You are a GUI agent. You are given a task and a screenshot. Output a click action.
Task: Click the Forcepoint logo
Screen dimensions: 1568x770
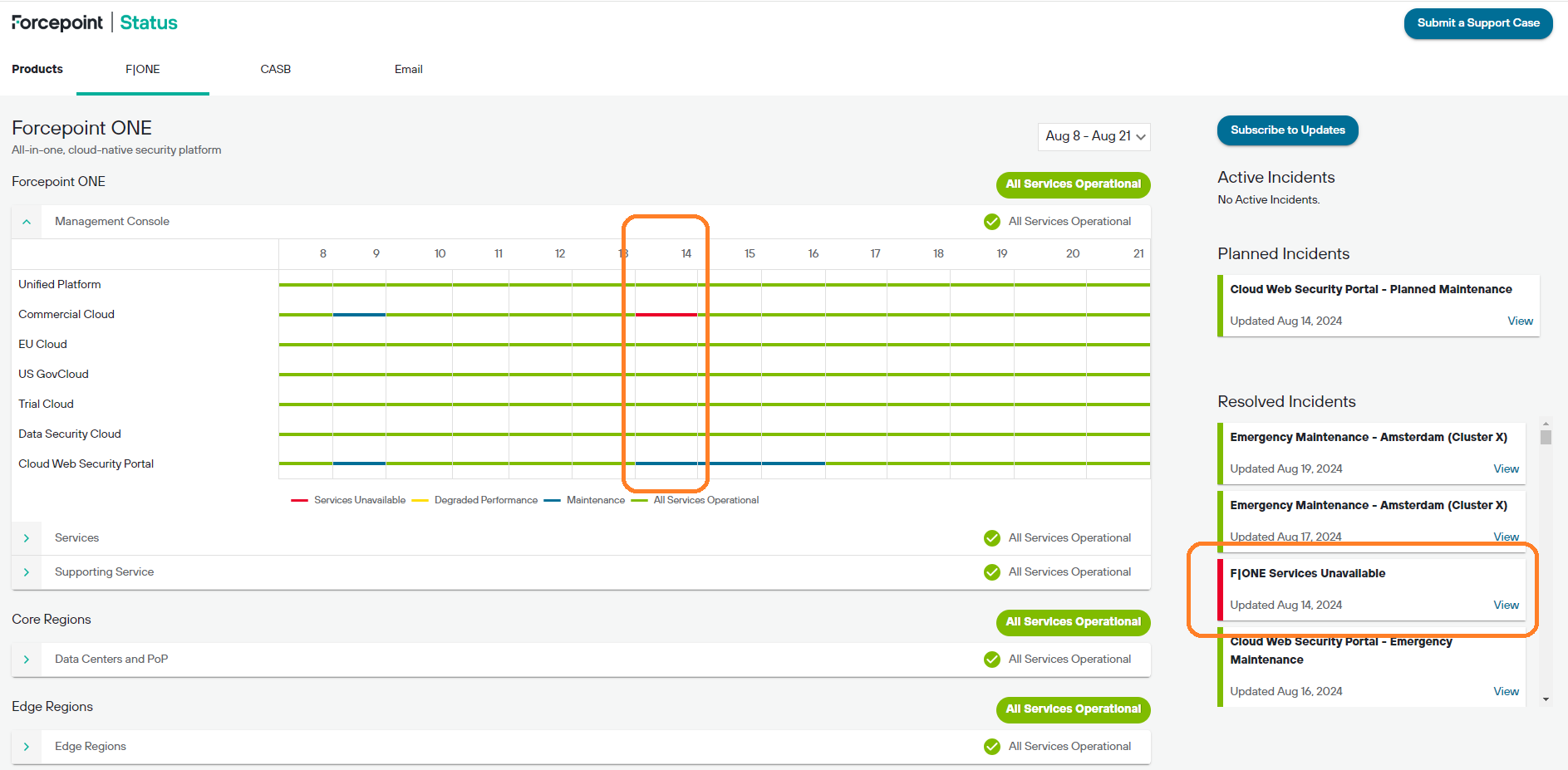[57, 22]
